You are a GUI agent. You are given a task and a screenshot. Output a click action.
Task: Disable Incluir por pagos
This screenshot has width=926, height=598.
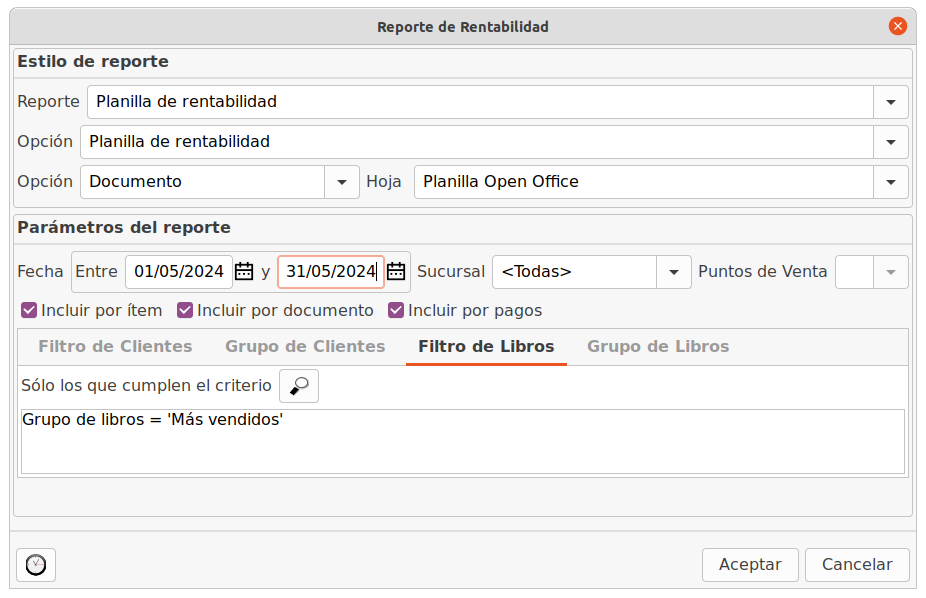click(x=396, y=311)
